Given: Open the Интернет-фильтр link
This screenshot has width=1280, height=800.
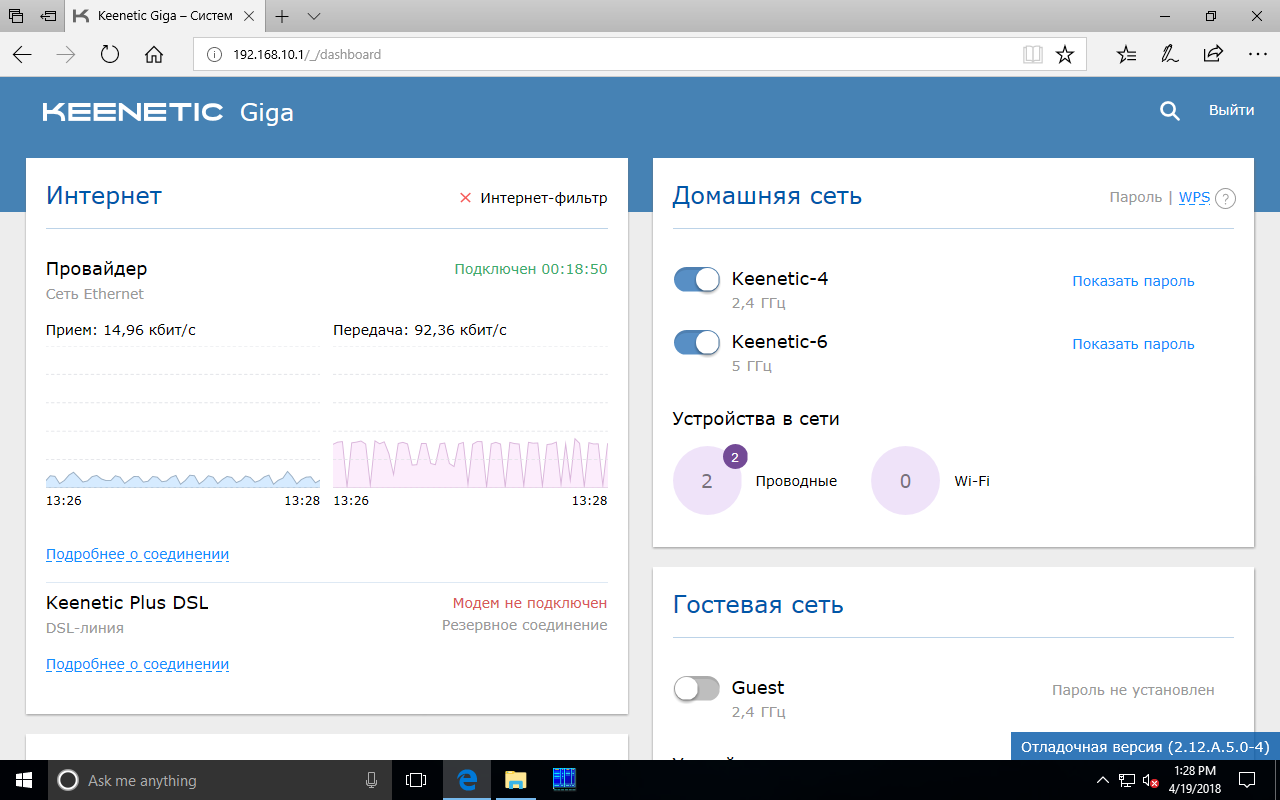Looking at the screenshot, I should (x=544, y=198).
